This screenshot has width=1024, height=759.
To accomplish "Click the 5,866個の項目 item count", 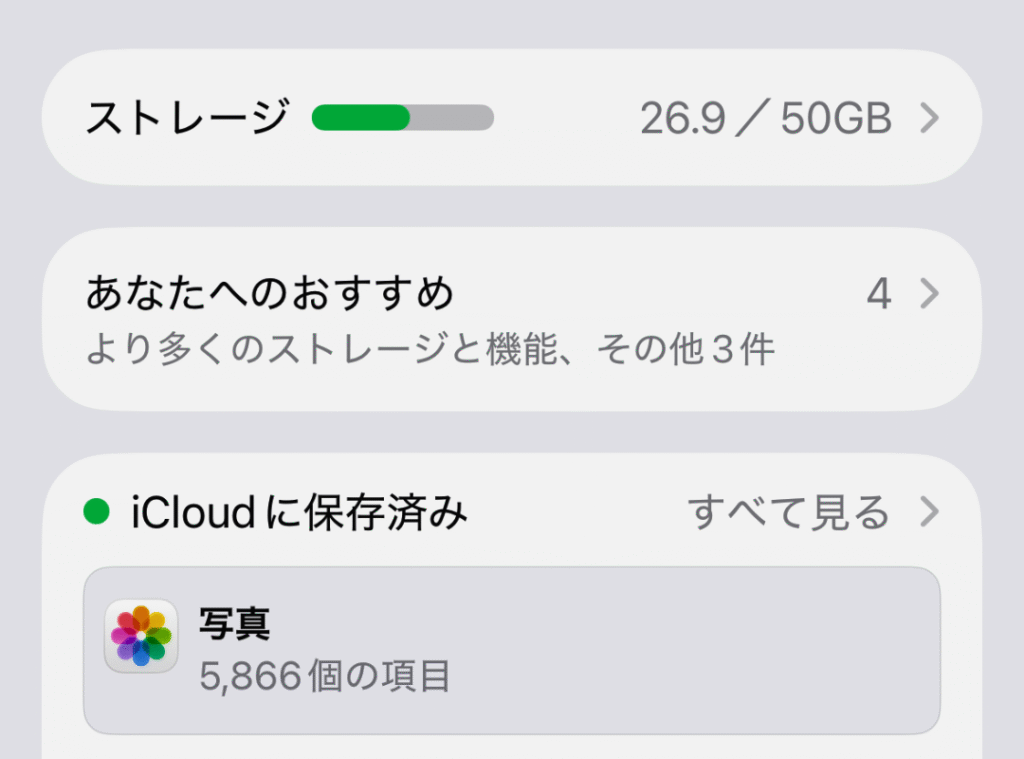I will 325,677.
